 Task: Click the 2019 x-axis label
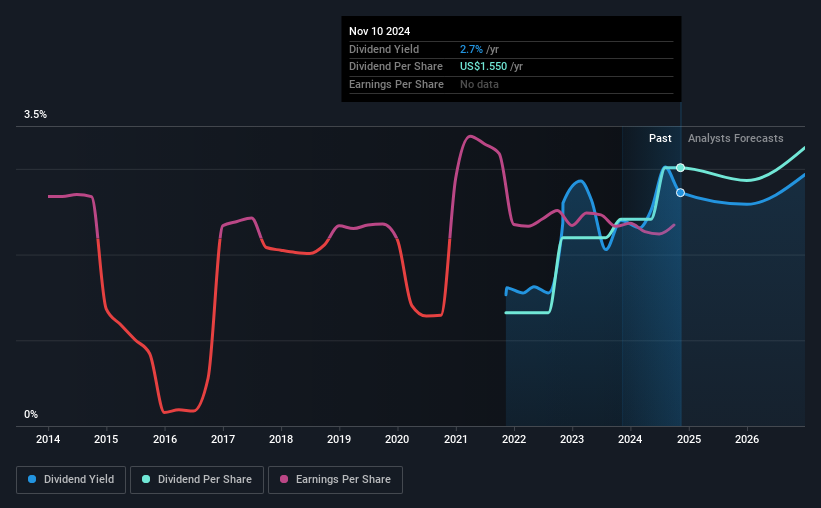(339, 439)
